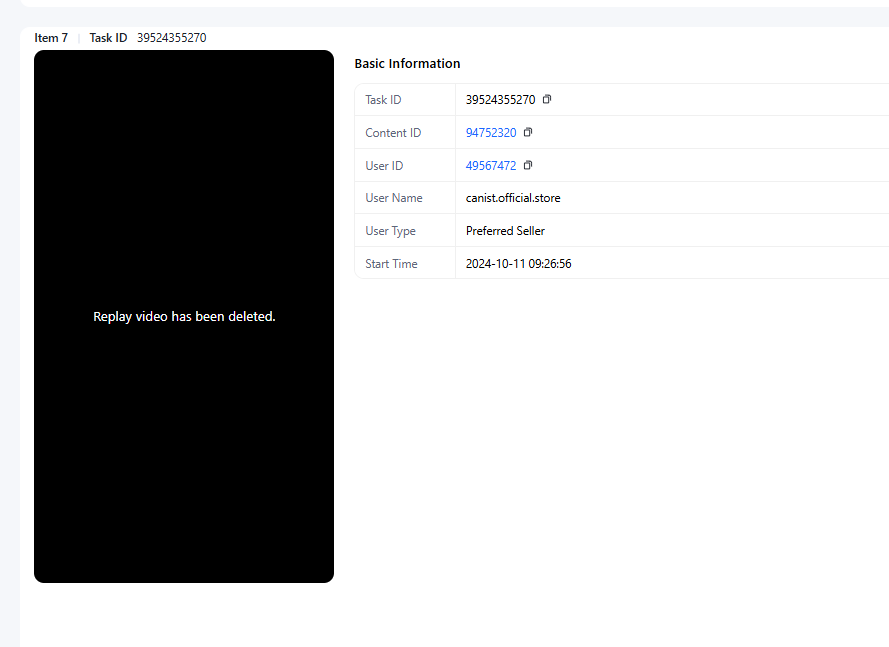The image size is (889, 647).
Task: Click the Task ID row label in the table
Action: (x=383, y=100)
